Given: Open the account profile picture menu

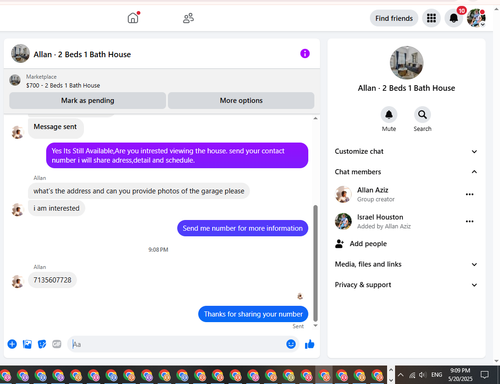Looking at the screenshot, I should click(476, 18).
